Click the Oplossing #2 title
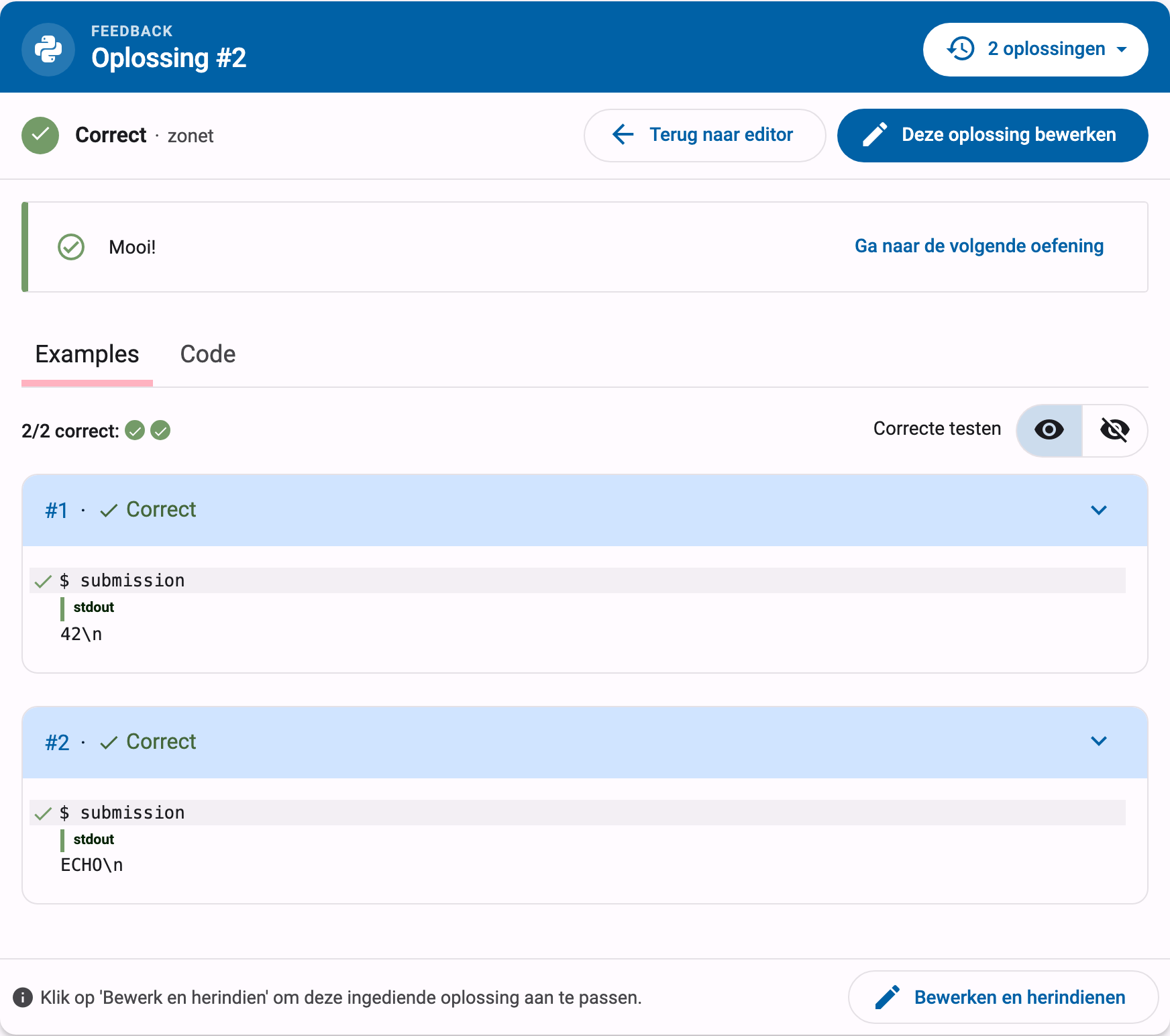Viewport: 1170px width, 1036px height. coord(169,58)
